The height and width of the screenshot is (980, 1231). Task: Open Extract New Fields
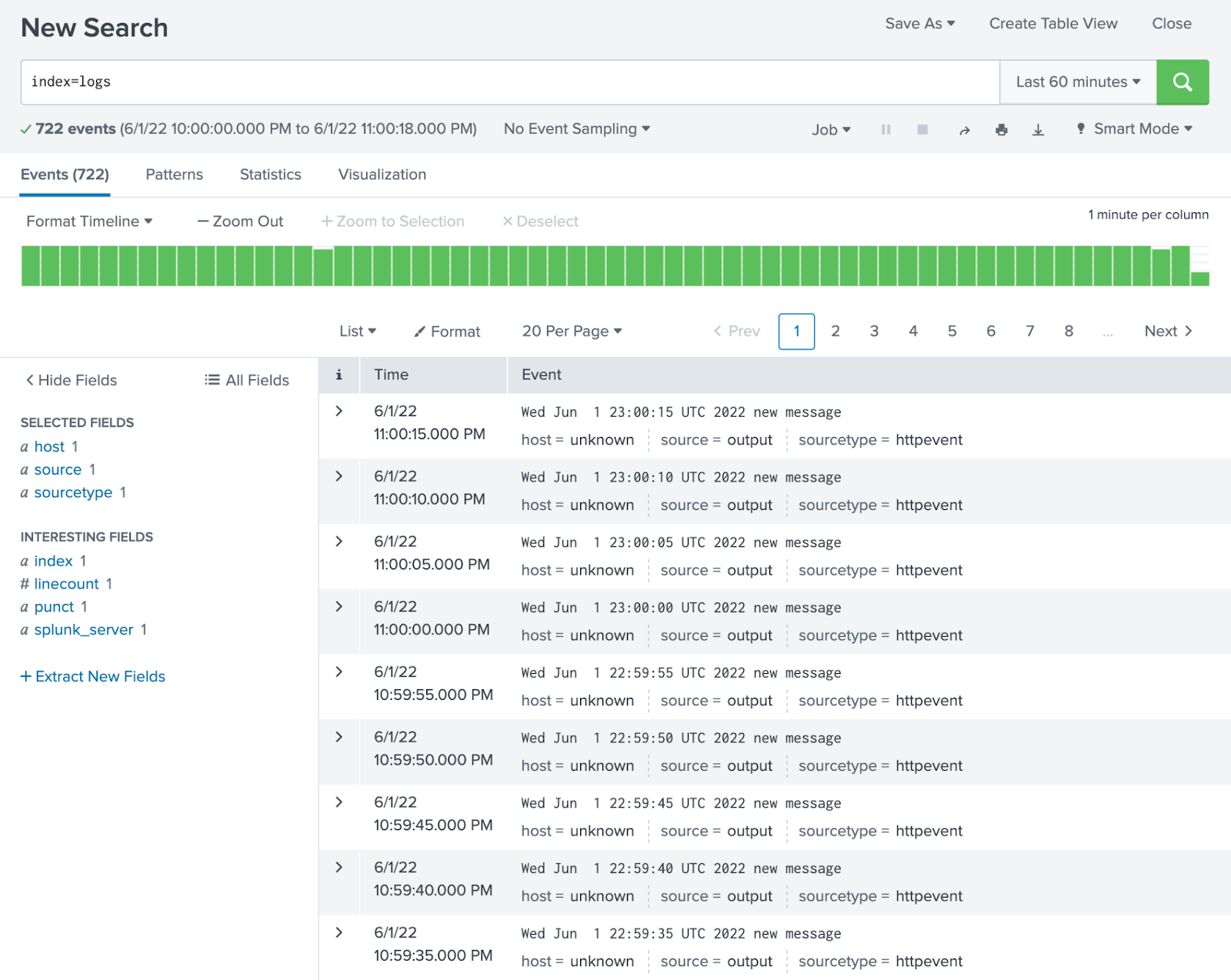(92, 676)
